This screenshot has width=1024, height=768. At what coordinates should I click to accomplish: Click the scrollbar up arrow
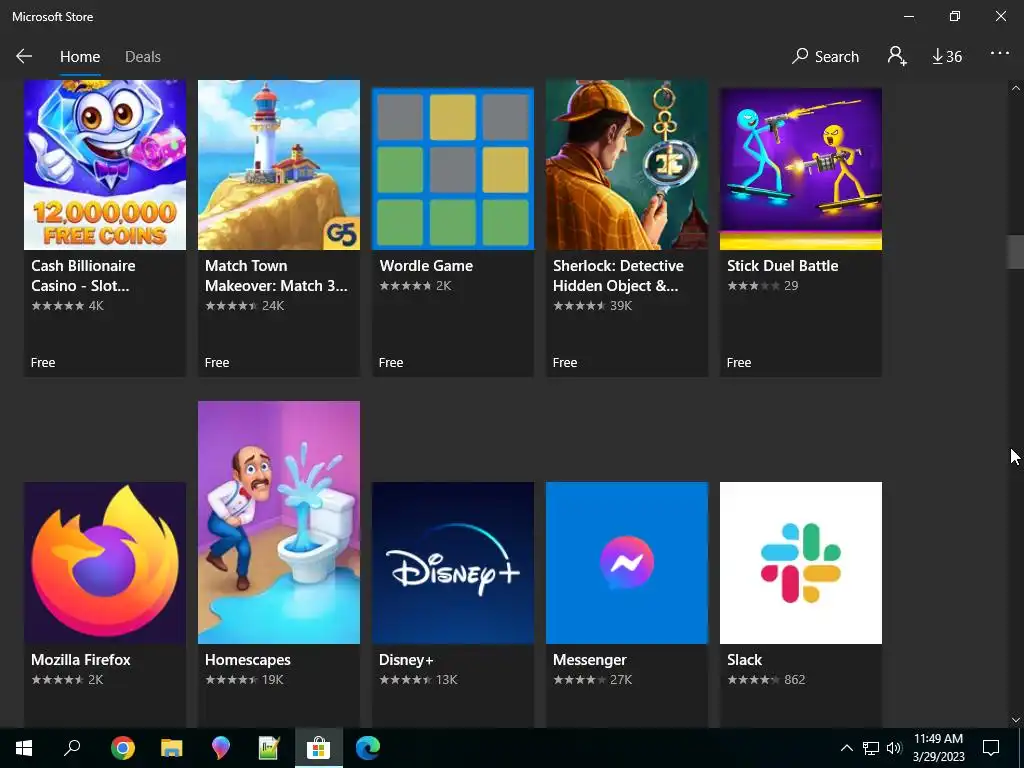(x=1015, y=88)
